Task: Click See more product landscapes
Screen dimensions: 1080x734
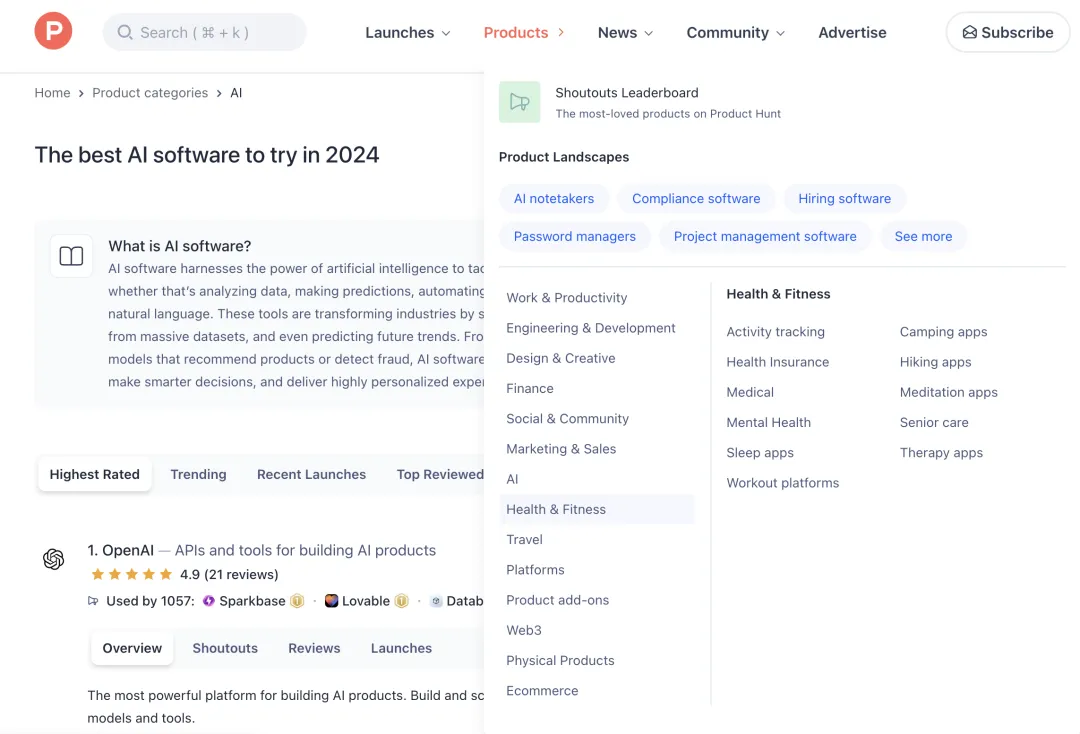Action: click(x=924, y=236)
